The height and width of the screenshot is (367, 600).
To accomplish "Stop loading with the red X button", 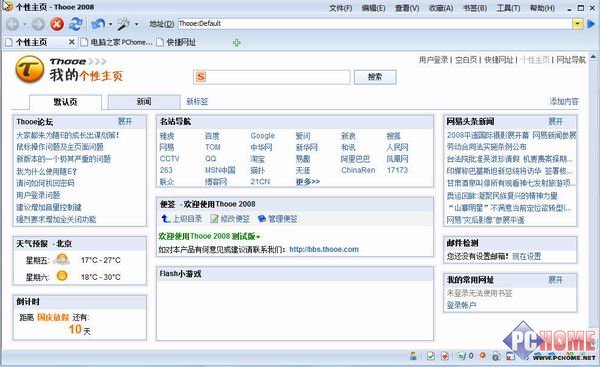I will click(x=57, y=24).
